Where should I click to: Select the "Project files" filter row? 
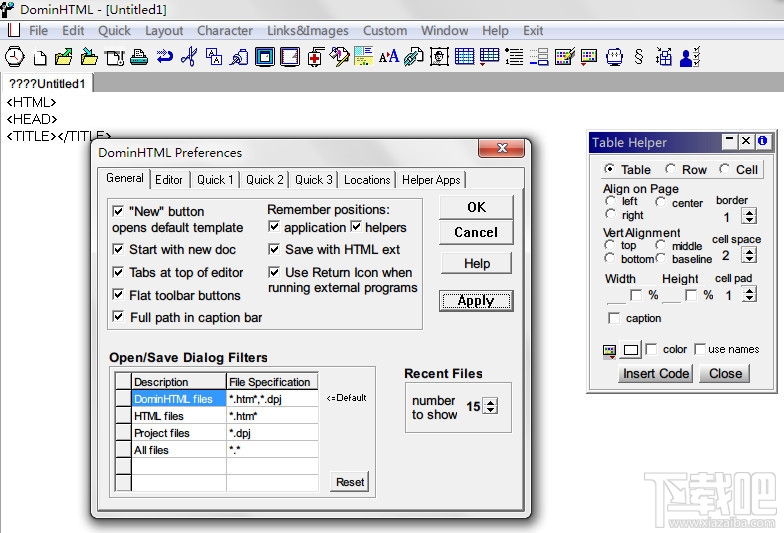(x=162, y=433)
